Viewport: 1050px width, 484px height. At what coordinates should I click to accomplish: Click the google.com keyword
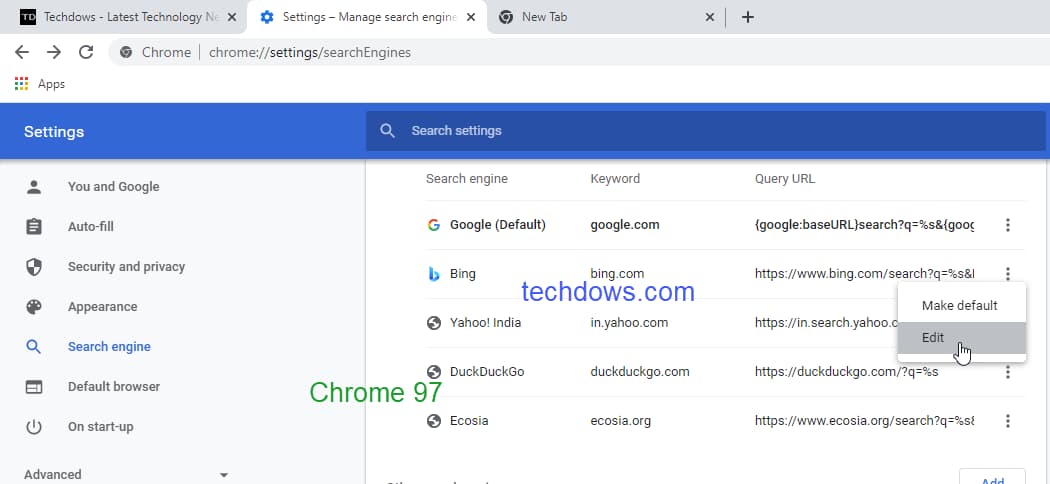(x=625, y=225)
